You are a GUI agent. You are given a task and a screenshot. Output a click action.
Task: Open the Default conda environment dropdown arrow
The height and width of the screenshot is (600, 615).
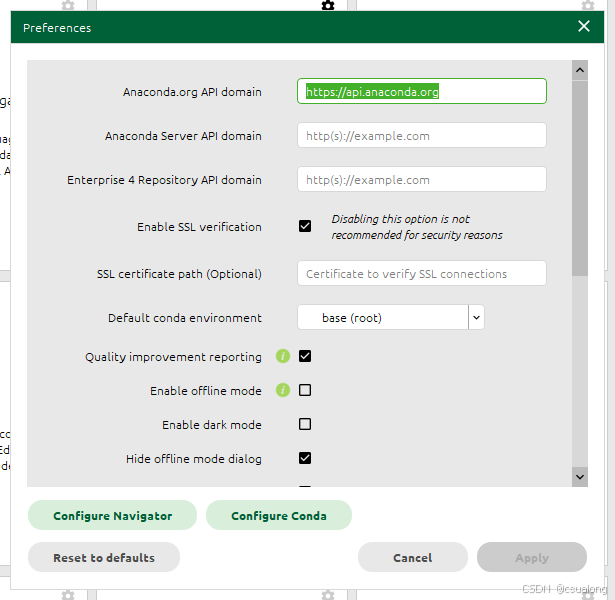tap(476, 317)
